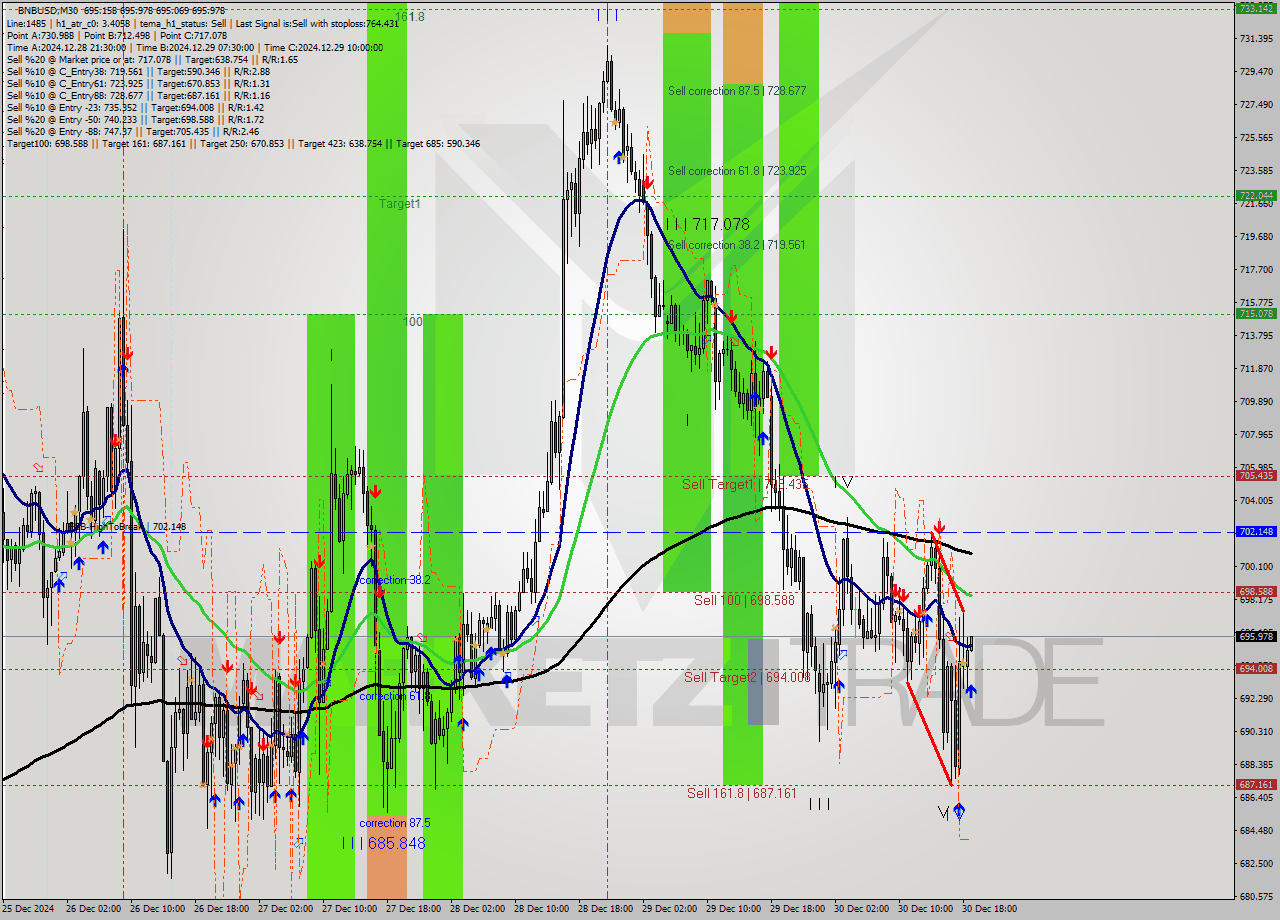This screenshot has width=1280, height=920.
Task: Click the 'Sell %10 @ C_Entry88: 728.677' line
Action: point(138,95)
